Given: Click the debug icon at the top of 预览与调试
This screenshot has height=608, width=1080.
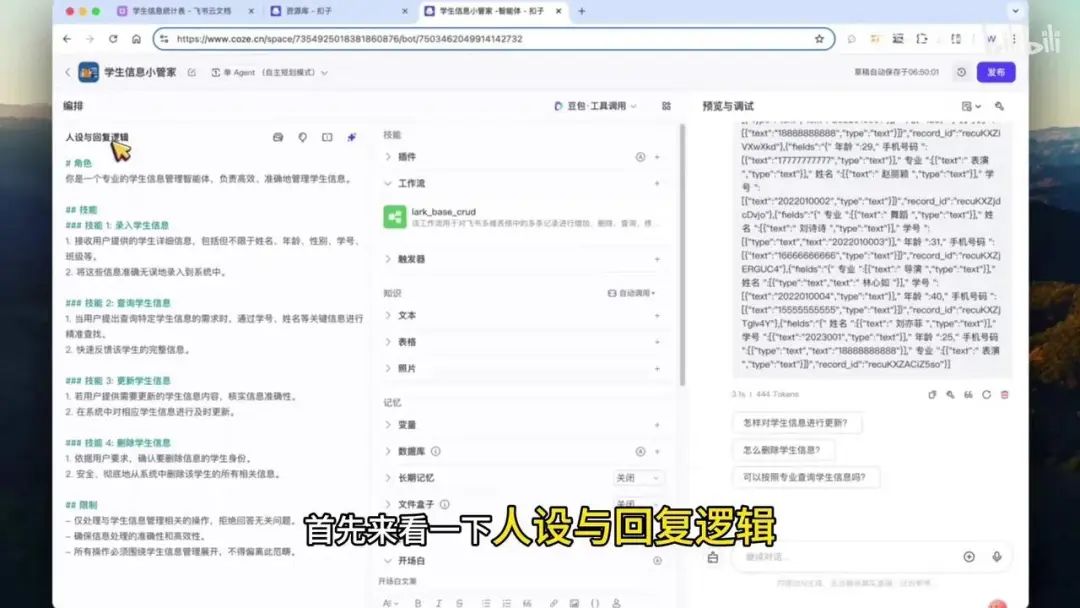Looking at the screenshot, I should [999, 106].
